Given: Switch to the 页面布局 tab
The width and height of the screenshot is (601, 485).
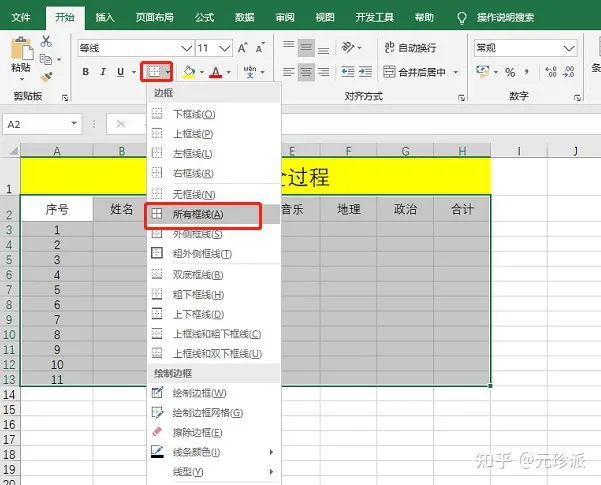Looking at the screenshot, I should (x=154, y=17).
